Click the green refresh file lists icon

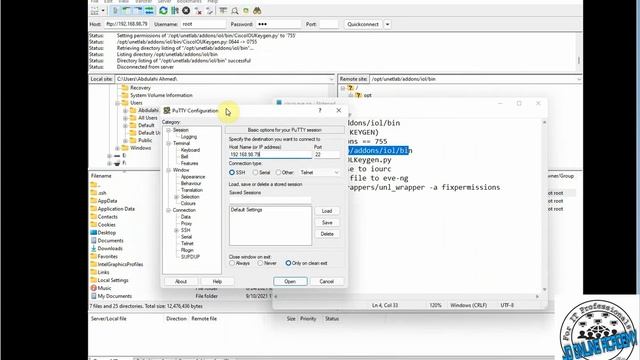[x=163, y=11]
